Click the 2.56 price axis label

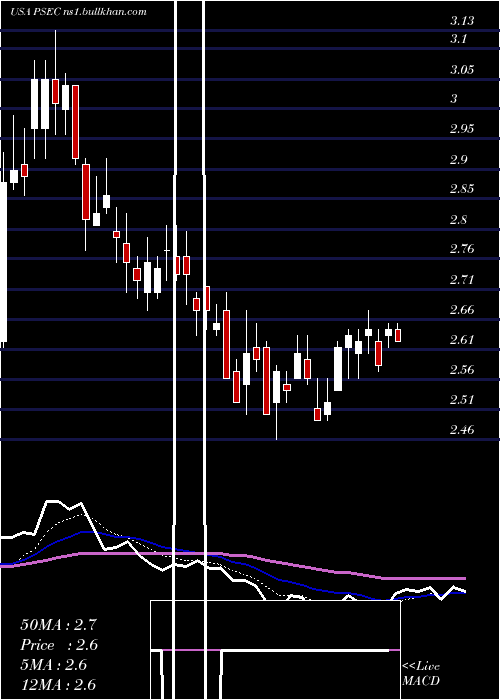click(x=462, y=370)
